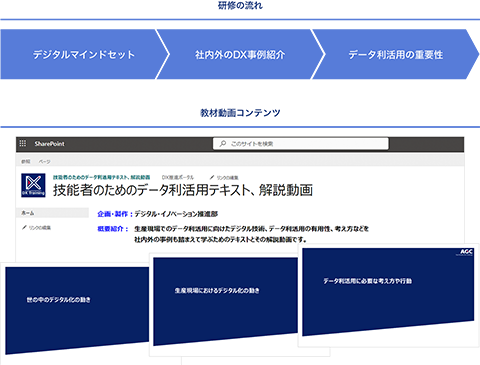Click the pencil icon beside top リンクの編集
Image resolution: width=480 pixels, height=365 pixels.
[x=212, y=177]
